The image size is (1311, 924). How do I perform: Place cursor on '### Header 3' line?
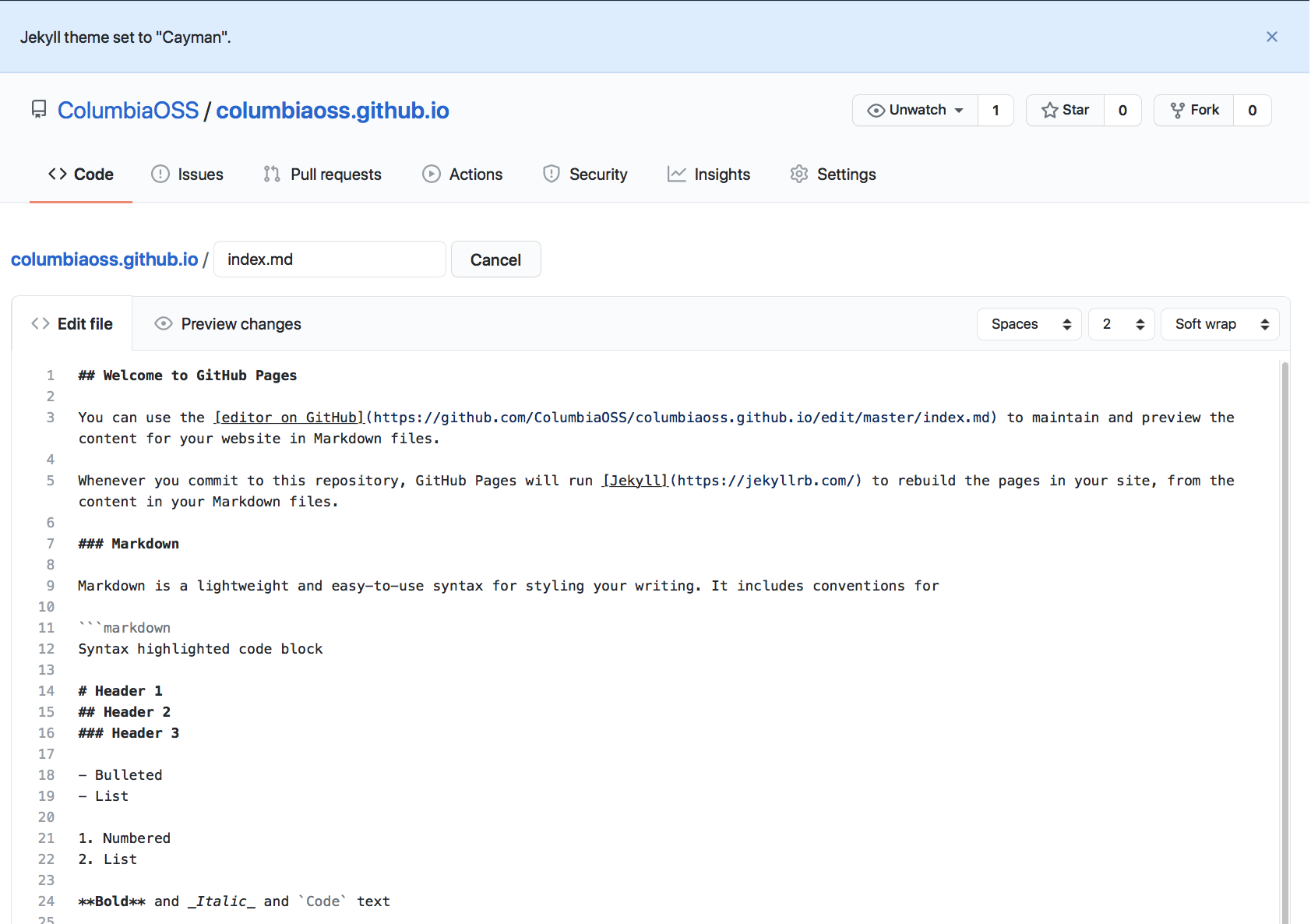(129, 733)
